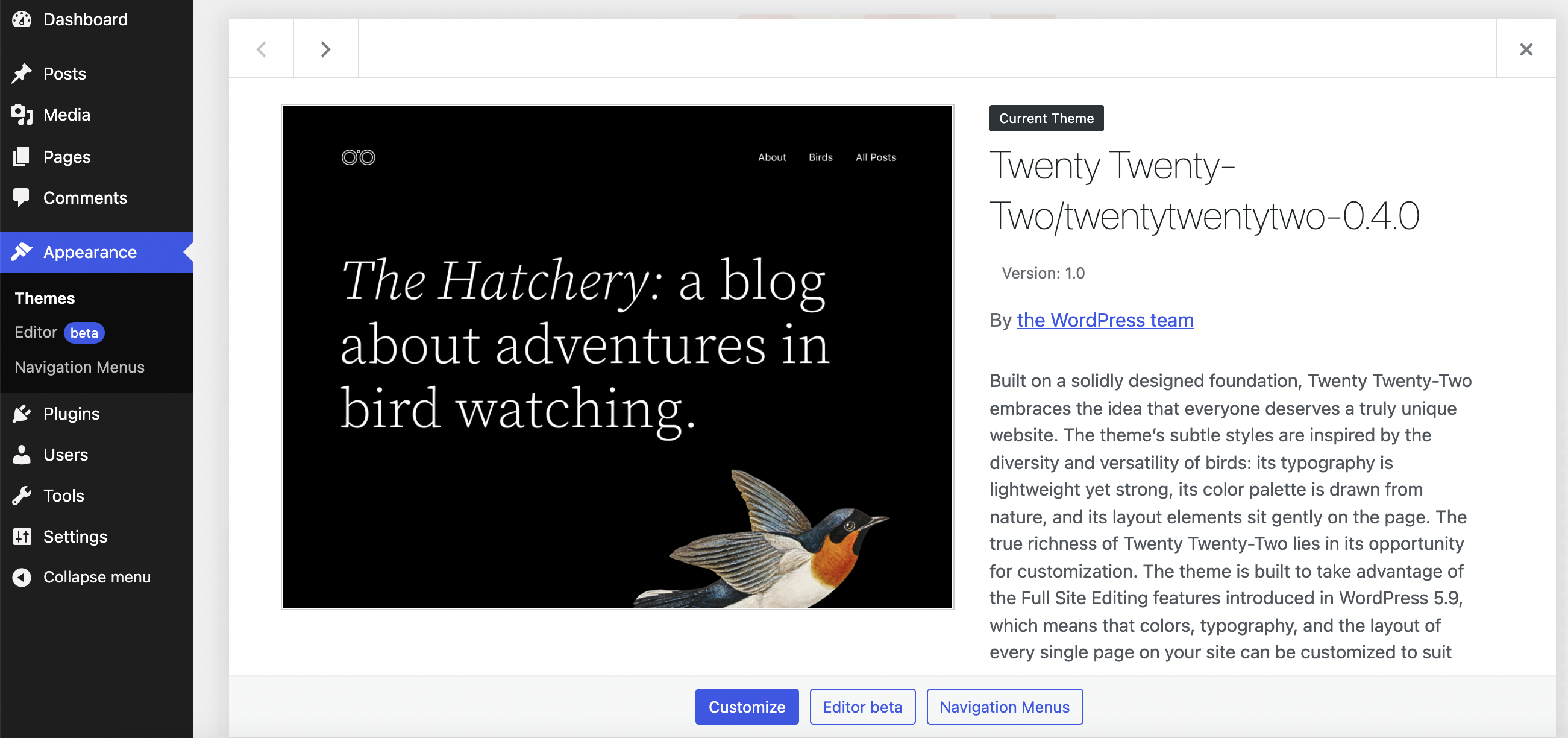Click the Pages icon in sidebar
1568x738 pixels.
(22, 157)
